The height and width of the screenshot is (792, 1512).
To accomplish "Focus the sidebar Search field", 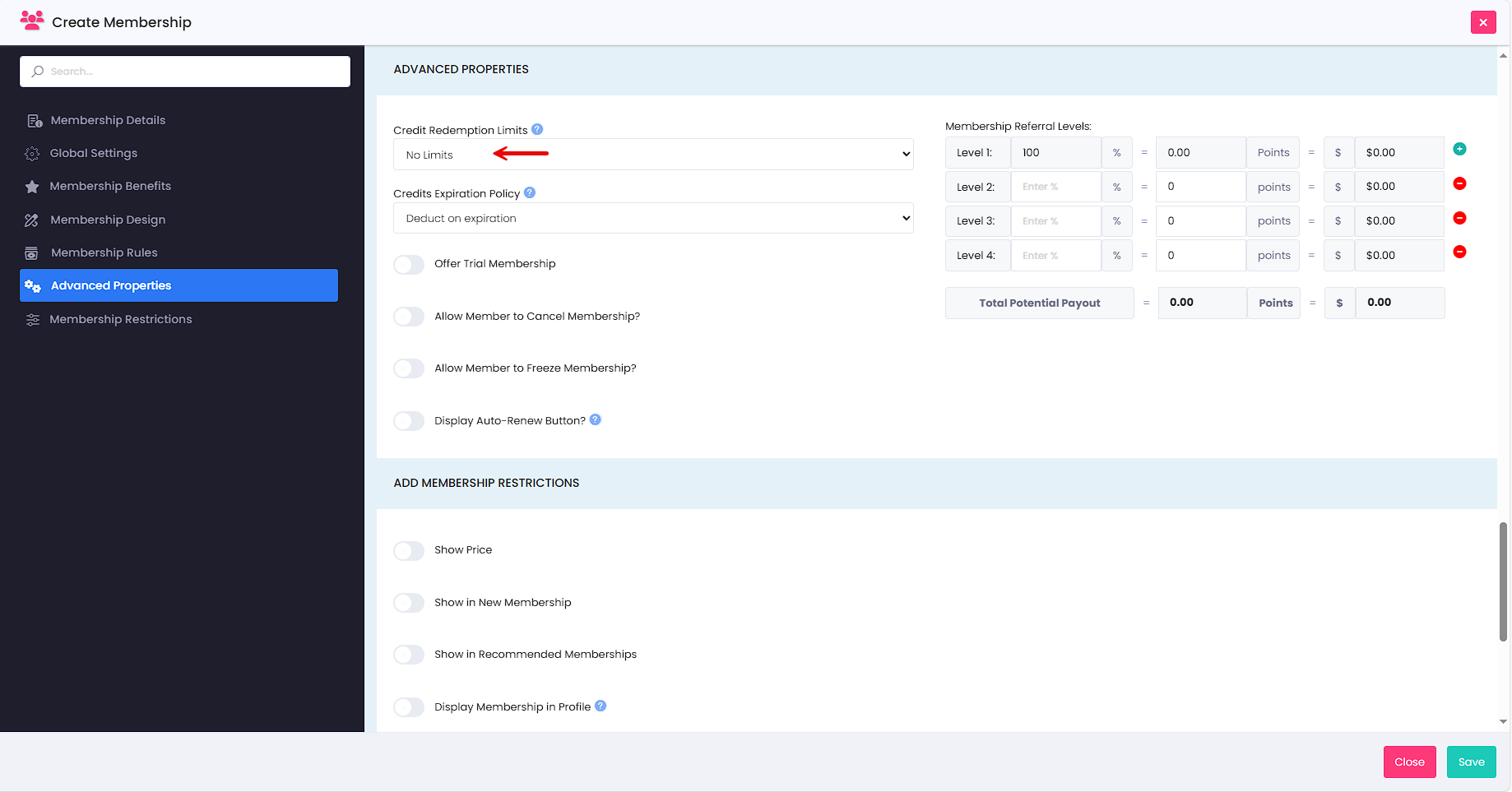I will point(185,72).
